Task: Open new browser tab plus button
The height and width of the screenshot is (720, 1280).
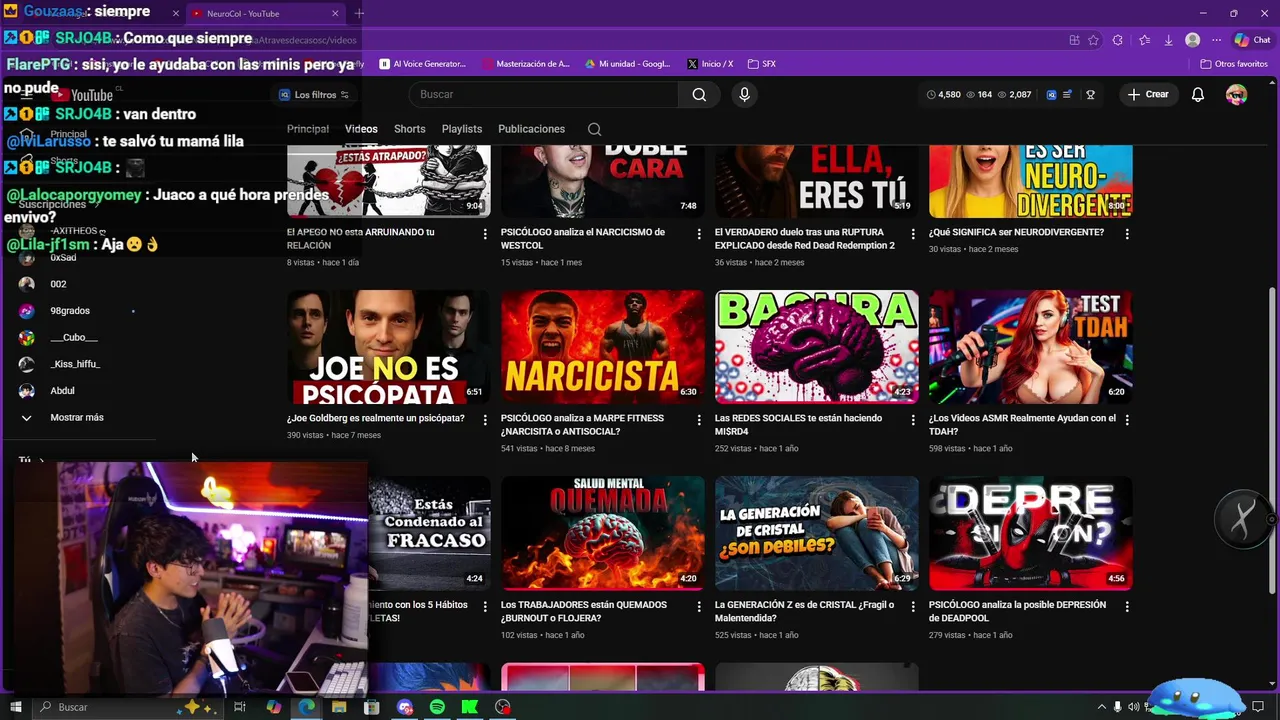Action: click(359, 13)
